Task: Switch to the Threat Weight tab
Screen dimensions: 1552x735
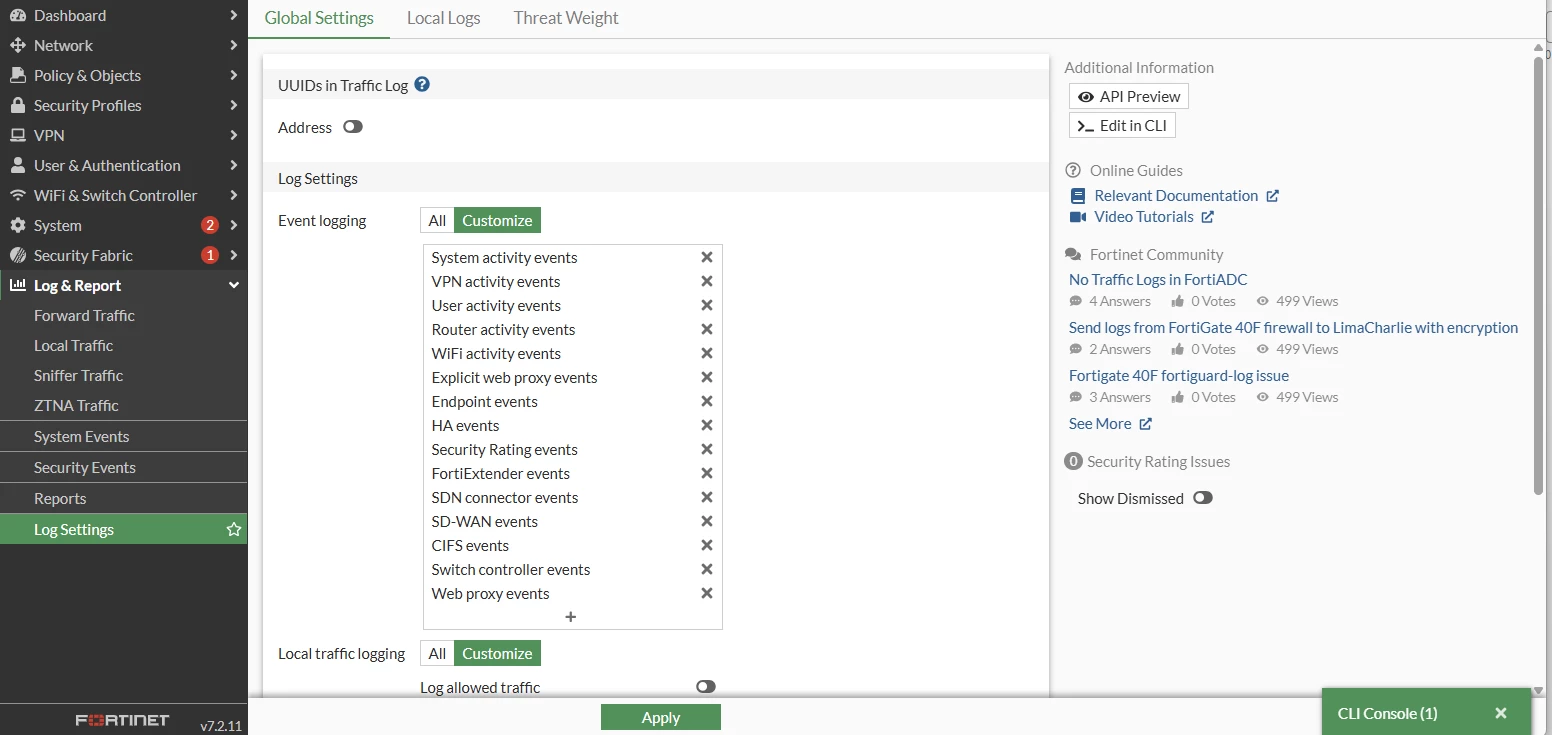Action: pos(566,18)
